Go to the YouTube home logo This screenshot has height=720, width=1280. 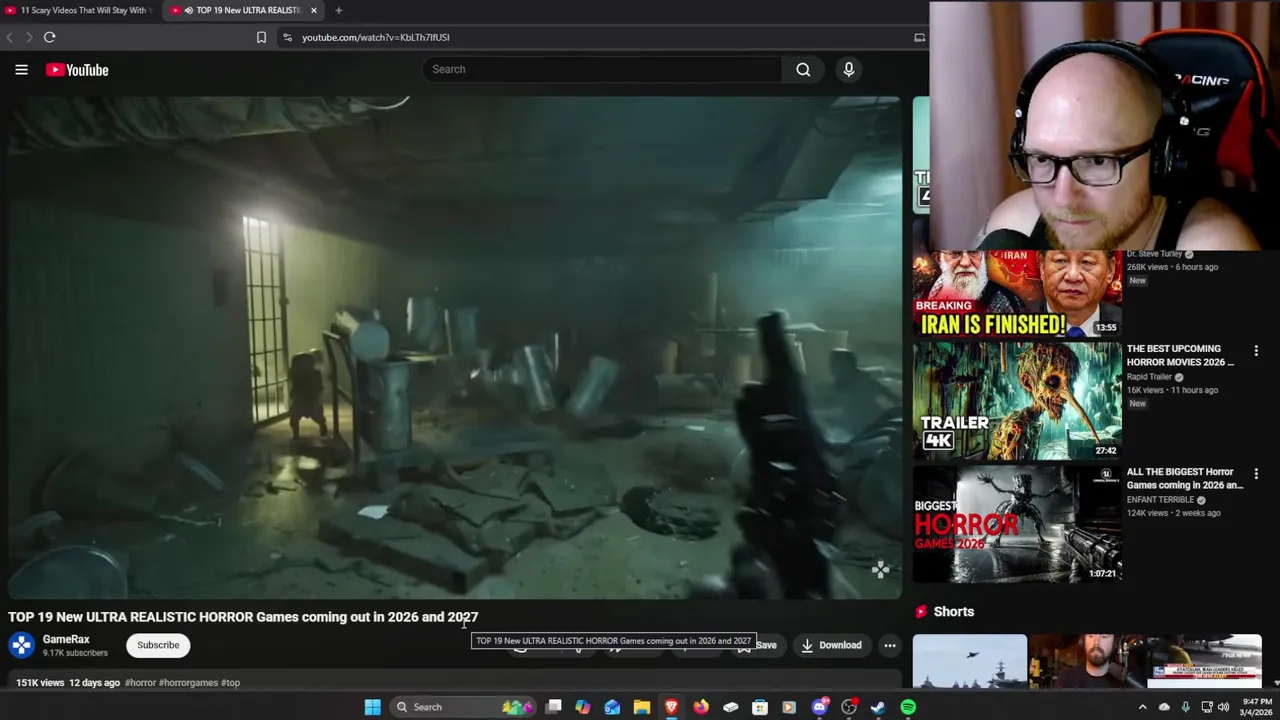(x=77, y=70)
